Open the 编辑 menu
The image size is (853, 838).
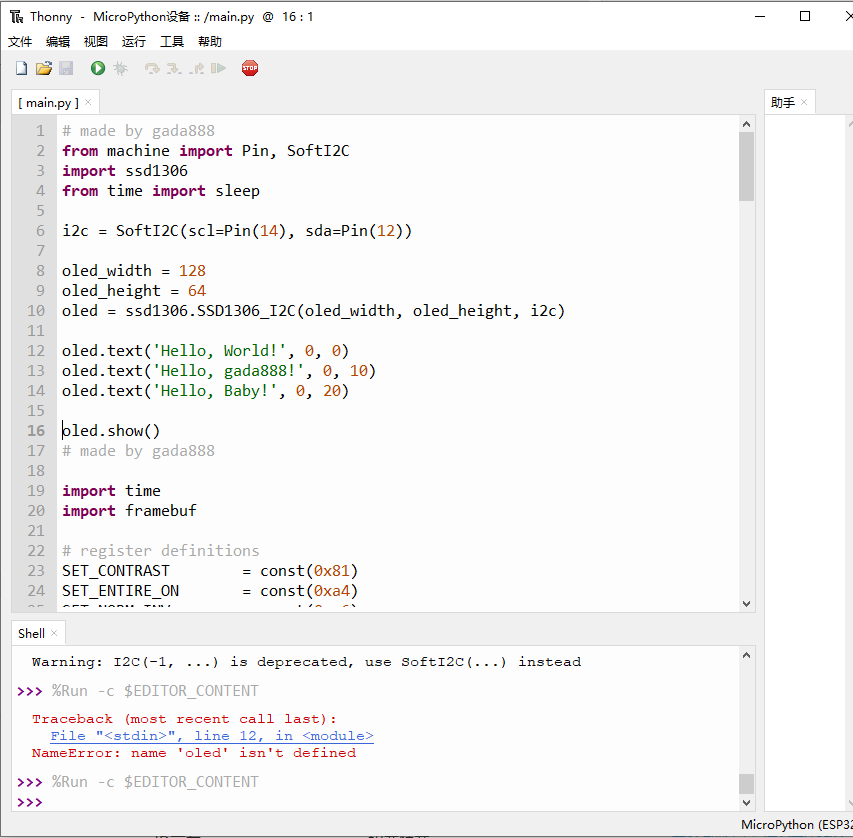coord(58,42)
